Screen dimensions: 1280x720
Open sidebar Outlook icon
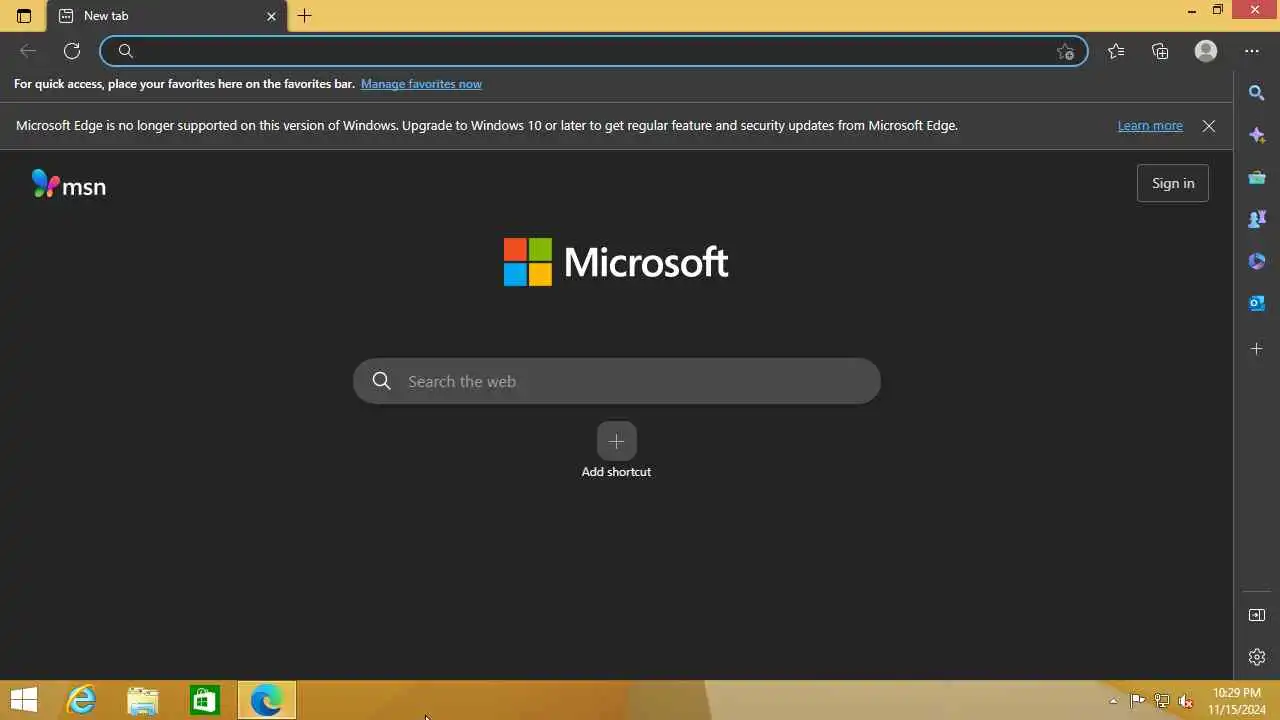[x=1257, y=303]
